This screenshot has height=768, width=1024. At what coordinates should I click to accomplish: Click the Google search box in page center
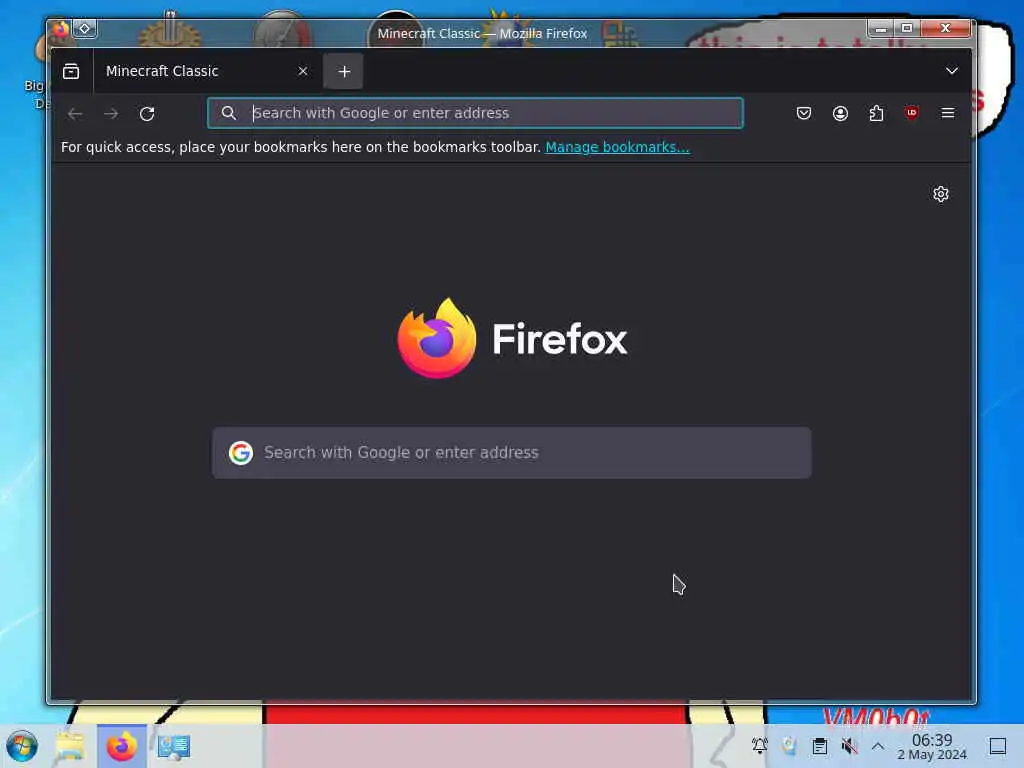point(512,453)
